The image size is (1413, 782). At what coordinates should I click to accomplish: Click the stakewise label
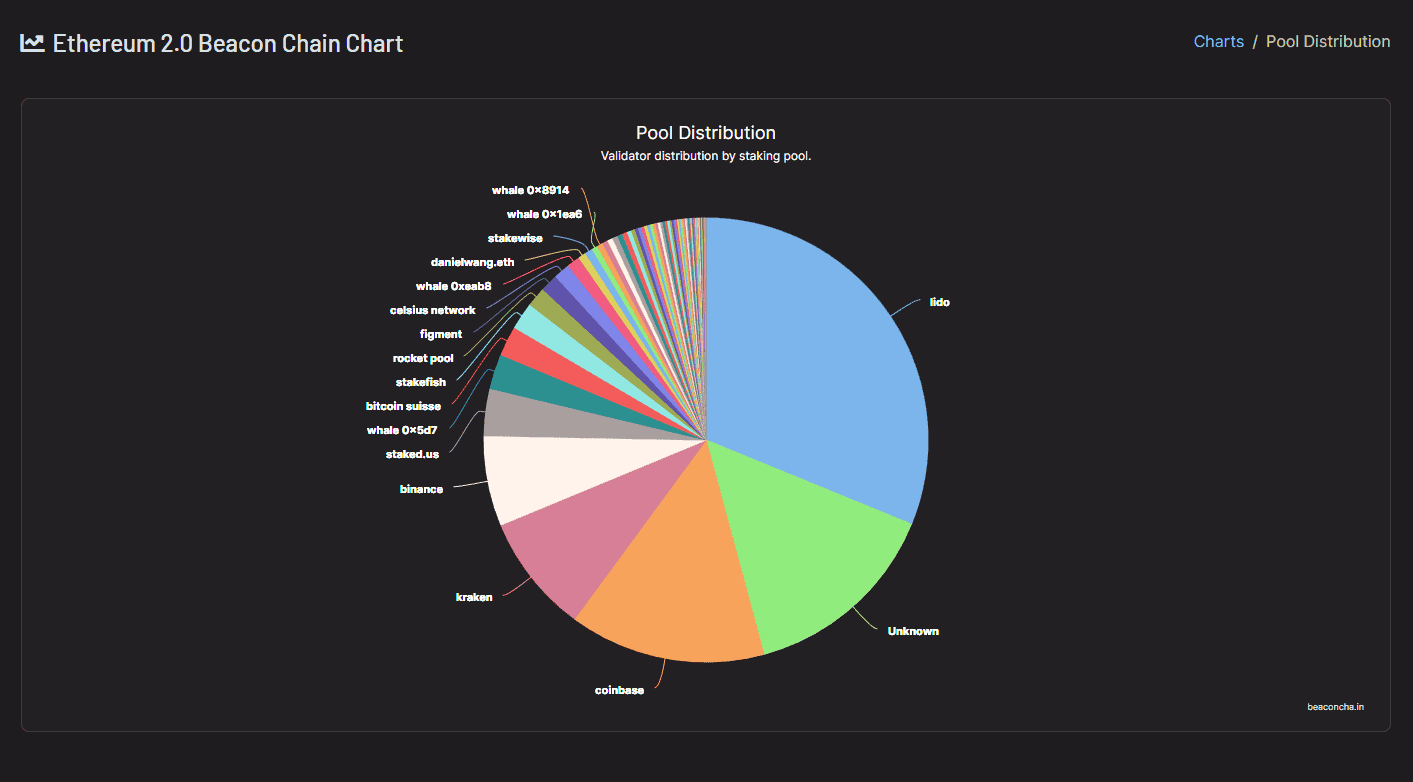pos(515,238)
